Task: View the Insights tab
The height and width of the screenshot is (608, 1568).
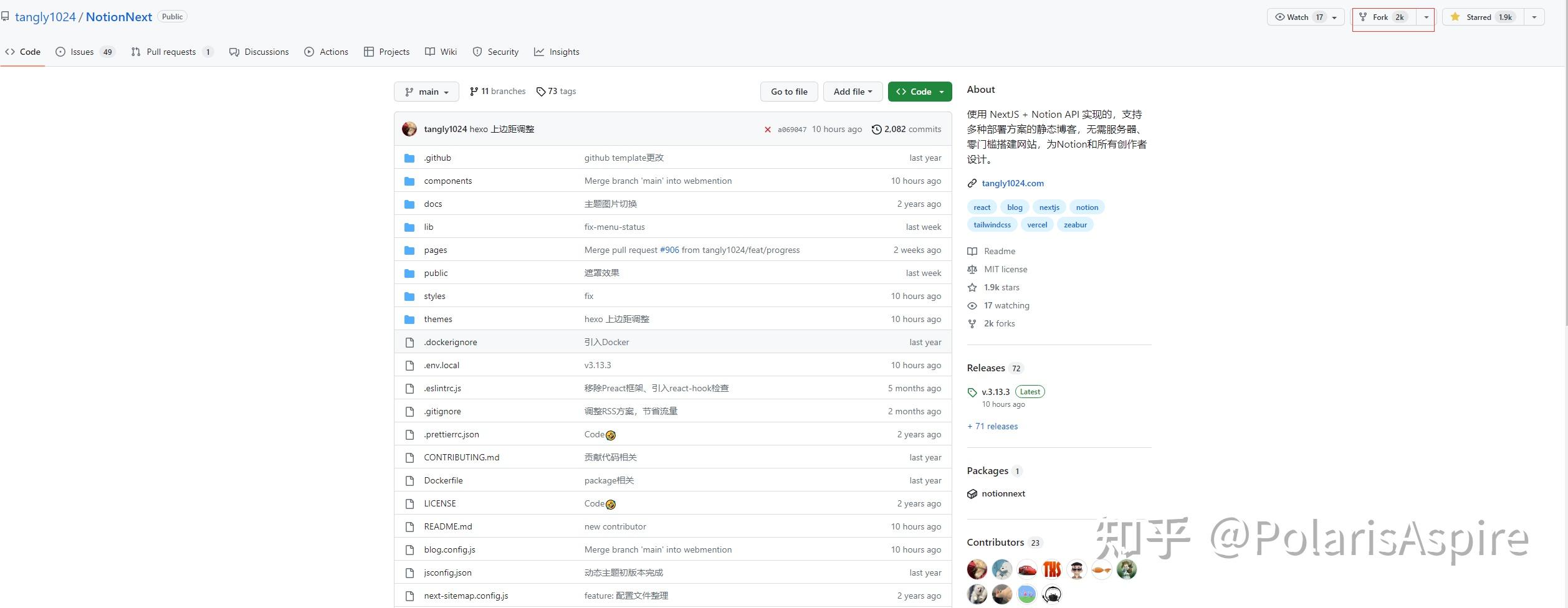Action: pos(557,52)
